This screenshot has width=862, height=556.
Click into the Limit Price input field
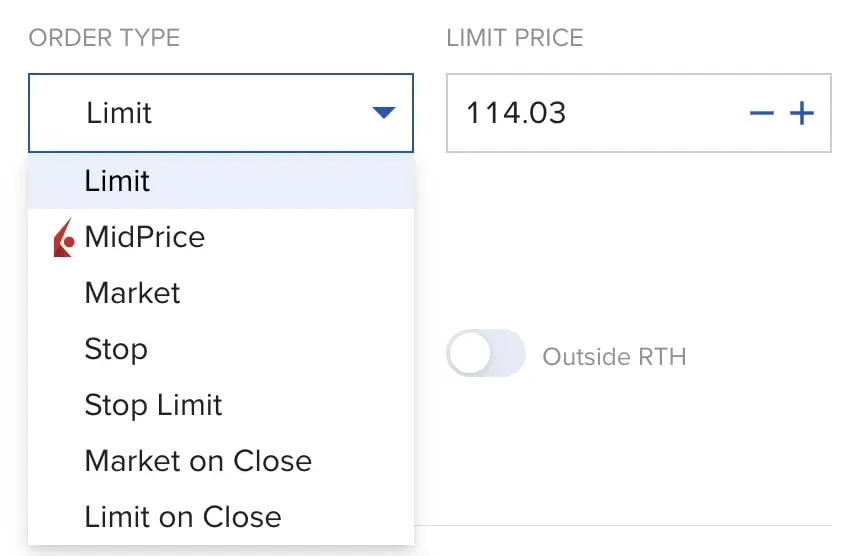point(650,113)
